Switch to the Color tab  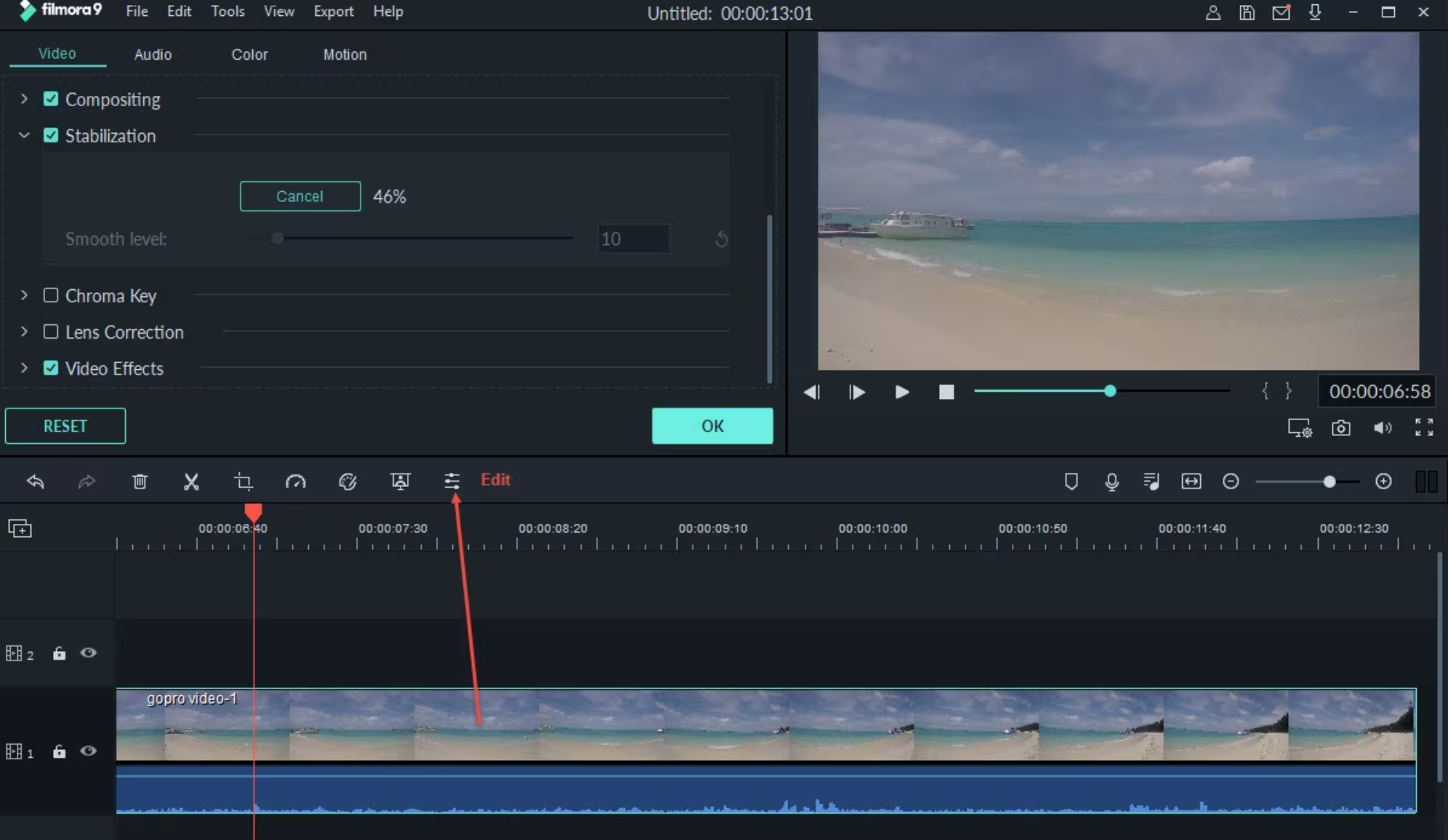tap(249, 54)
